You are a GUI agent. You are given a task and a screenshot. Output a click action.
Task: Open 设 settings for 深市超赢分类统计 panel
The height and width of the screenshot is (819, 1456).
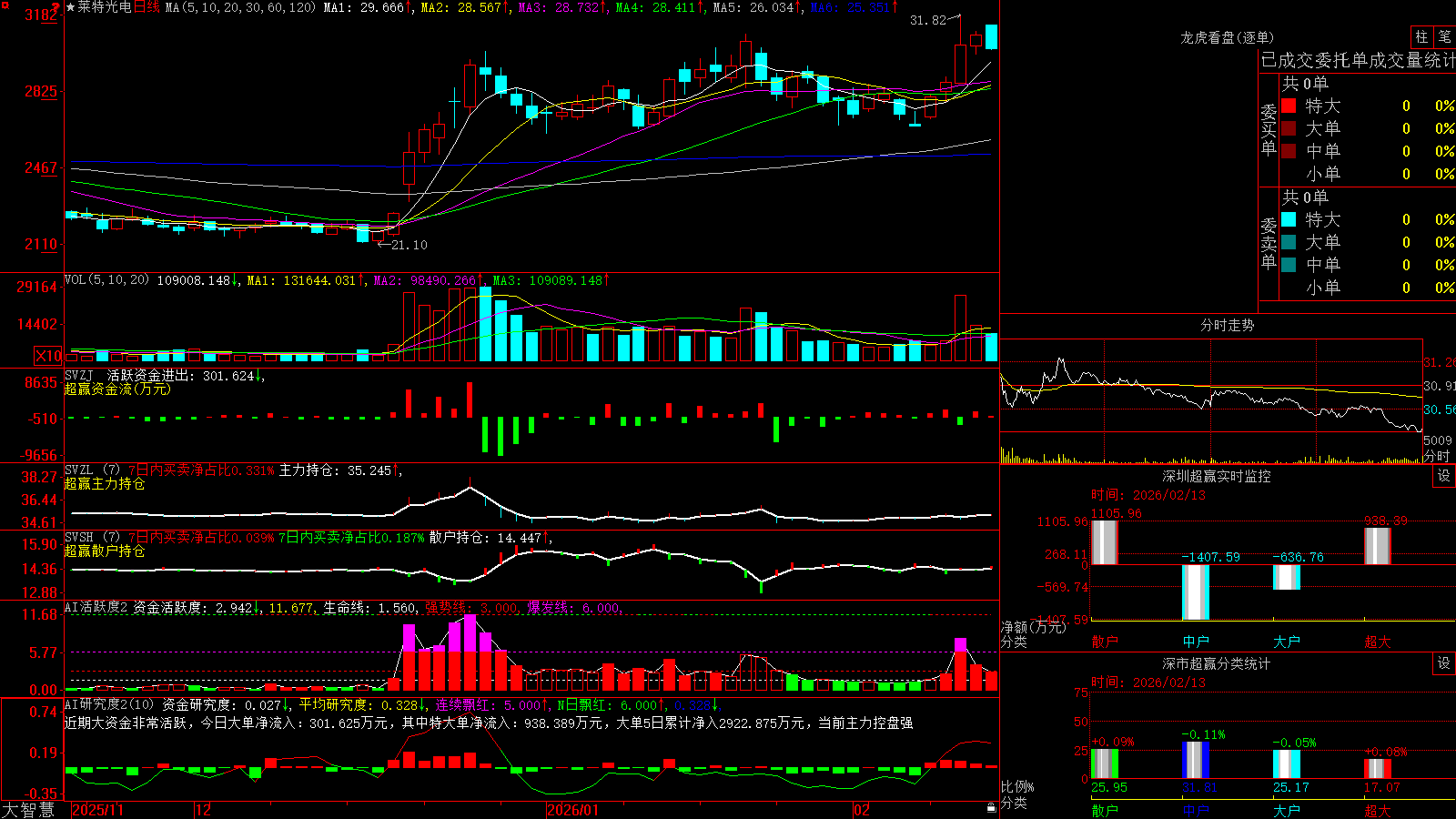point(1444,663)
